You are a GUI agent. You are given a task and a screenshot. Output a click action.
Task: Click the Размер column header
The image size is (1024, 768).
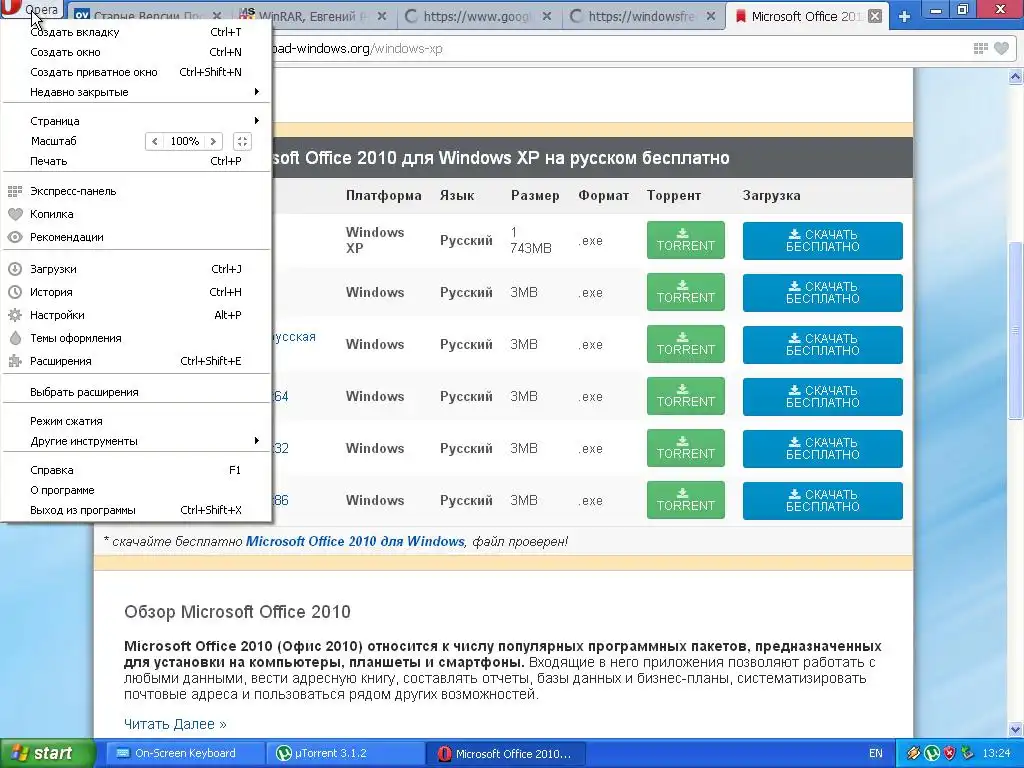[x=535, y=195]
